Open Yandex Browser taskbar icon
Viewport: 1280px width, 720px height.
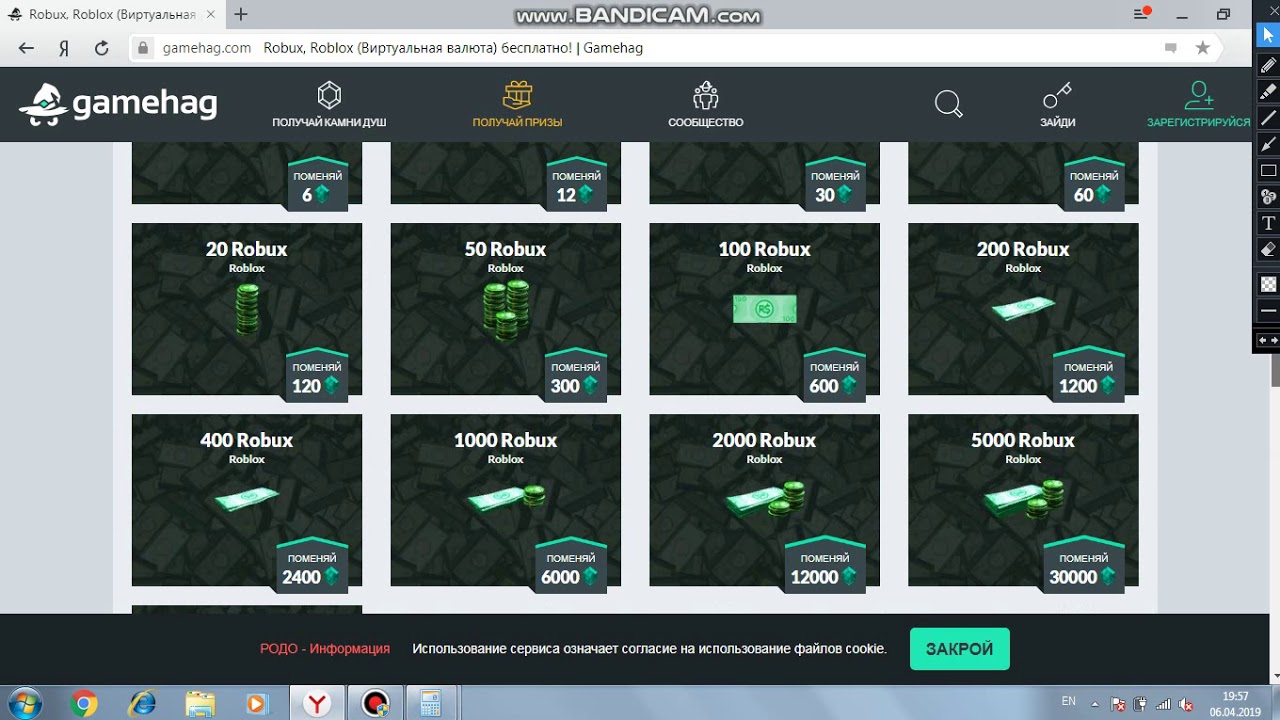(317, 703)
